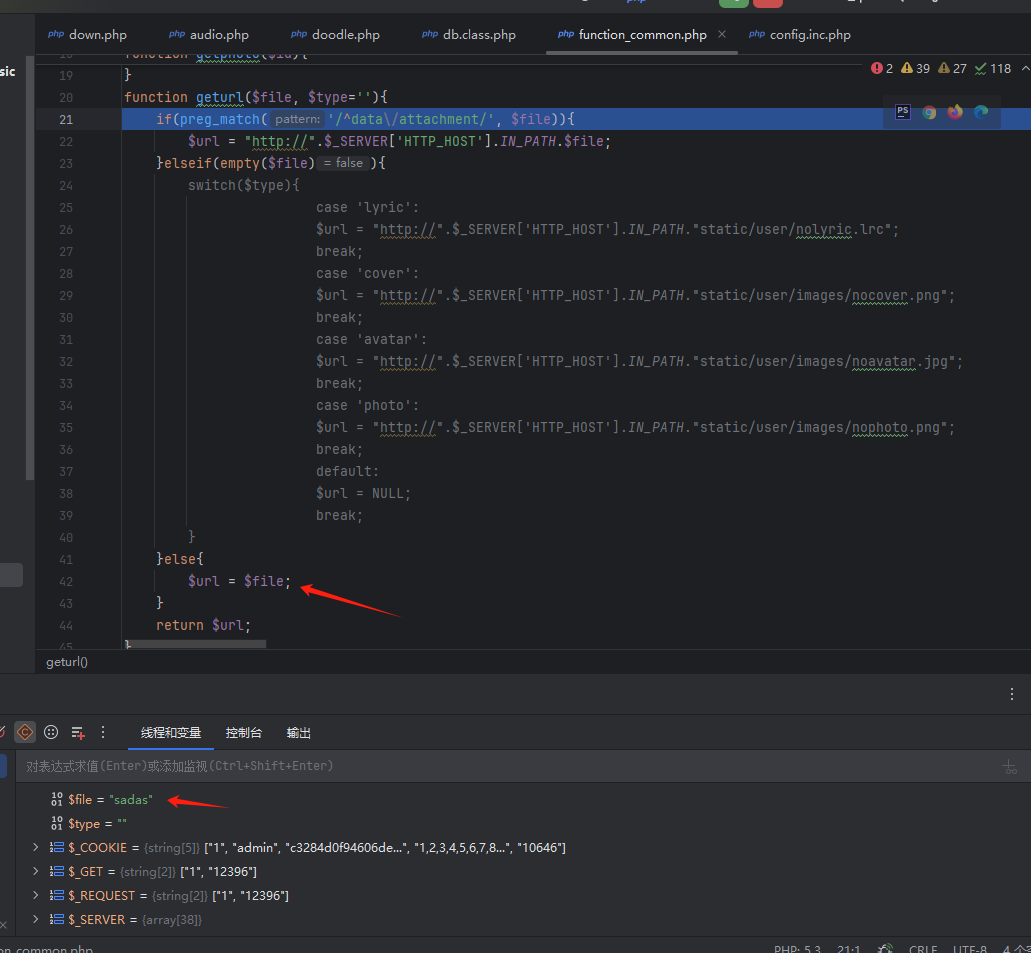Viewport: 1031px width, 953px height.
Task: Click the expression evaluation input field
Action: tap(500, 766)
